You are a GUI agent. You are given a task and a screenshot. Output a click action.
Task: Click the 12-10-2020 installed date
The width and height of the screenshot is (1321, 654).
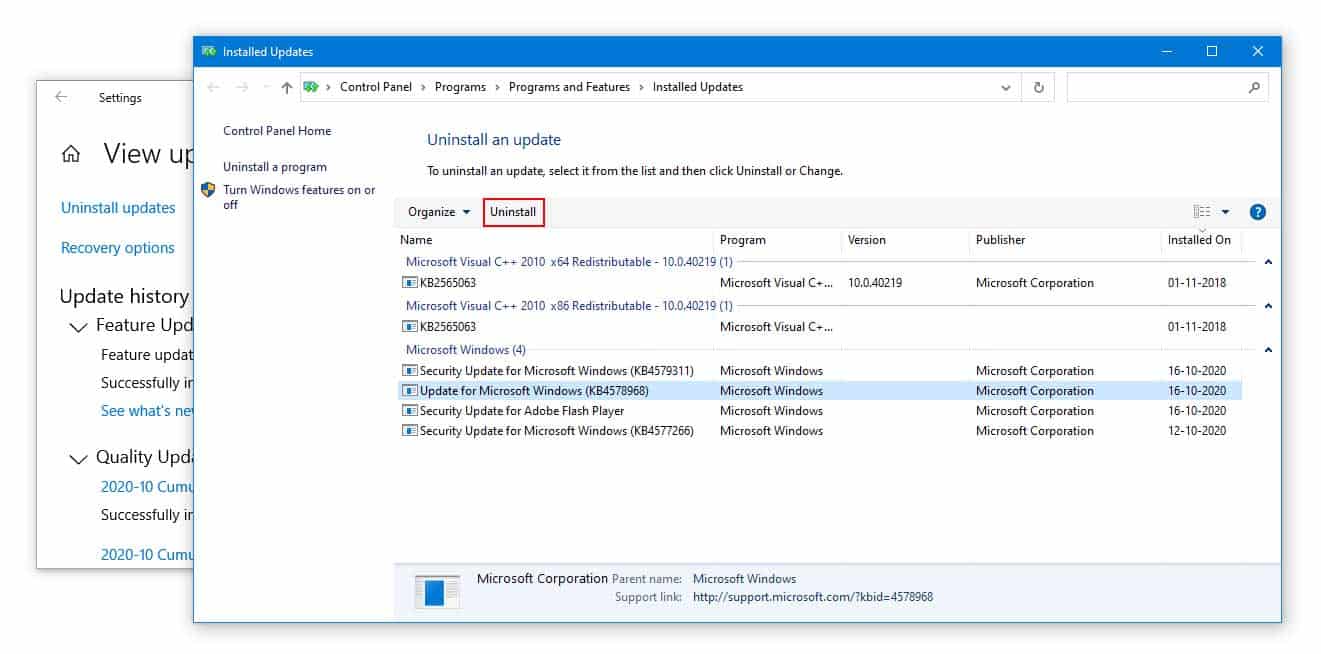(x=1197, y=431)
